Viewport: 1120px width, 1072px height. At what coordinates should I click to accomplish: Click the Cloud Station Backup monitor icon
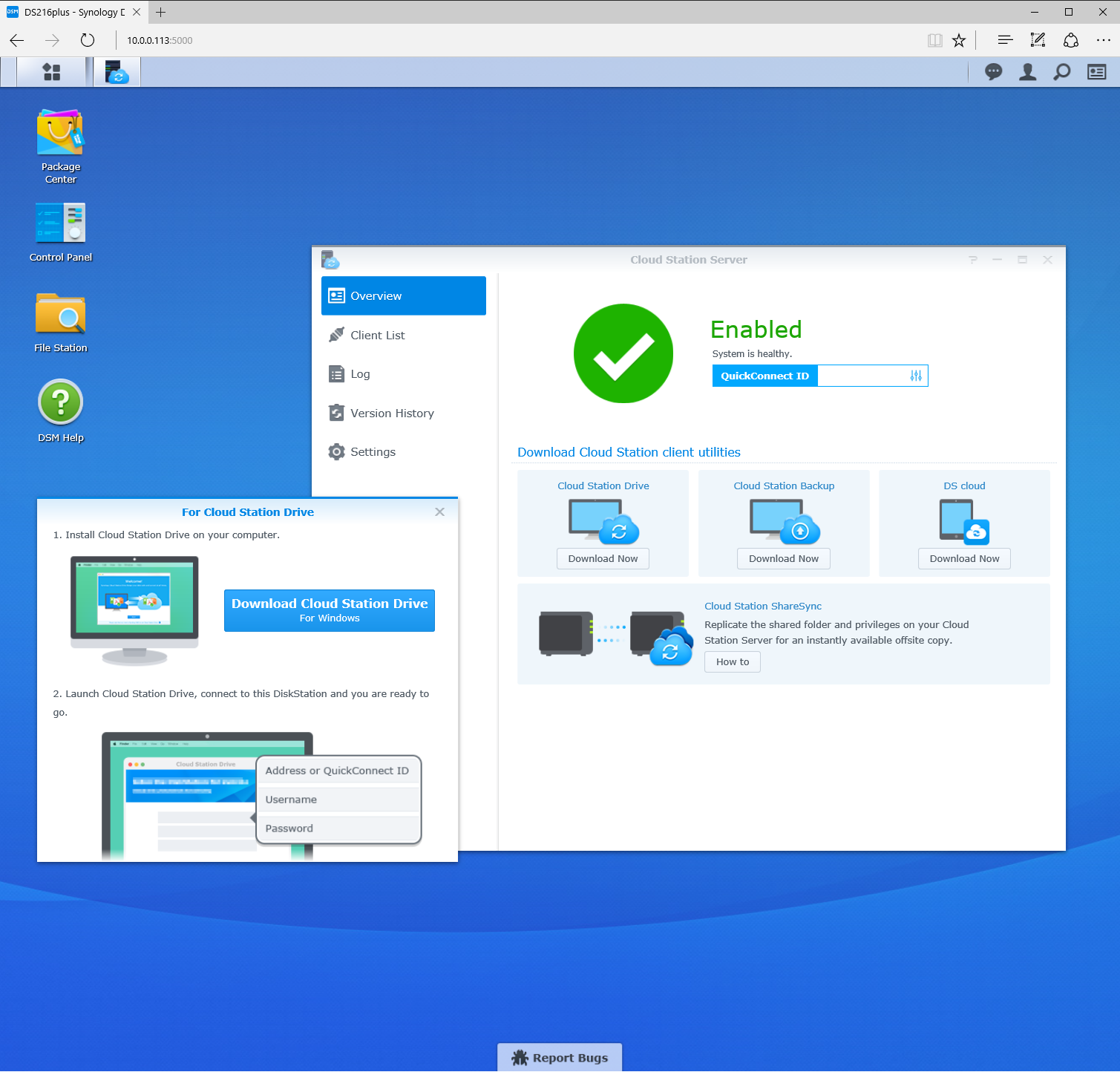(785, 521)
